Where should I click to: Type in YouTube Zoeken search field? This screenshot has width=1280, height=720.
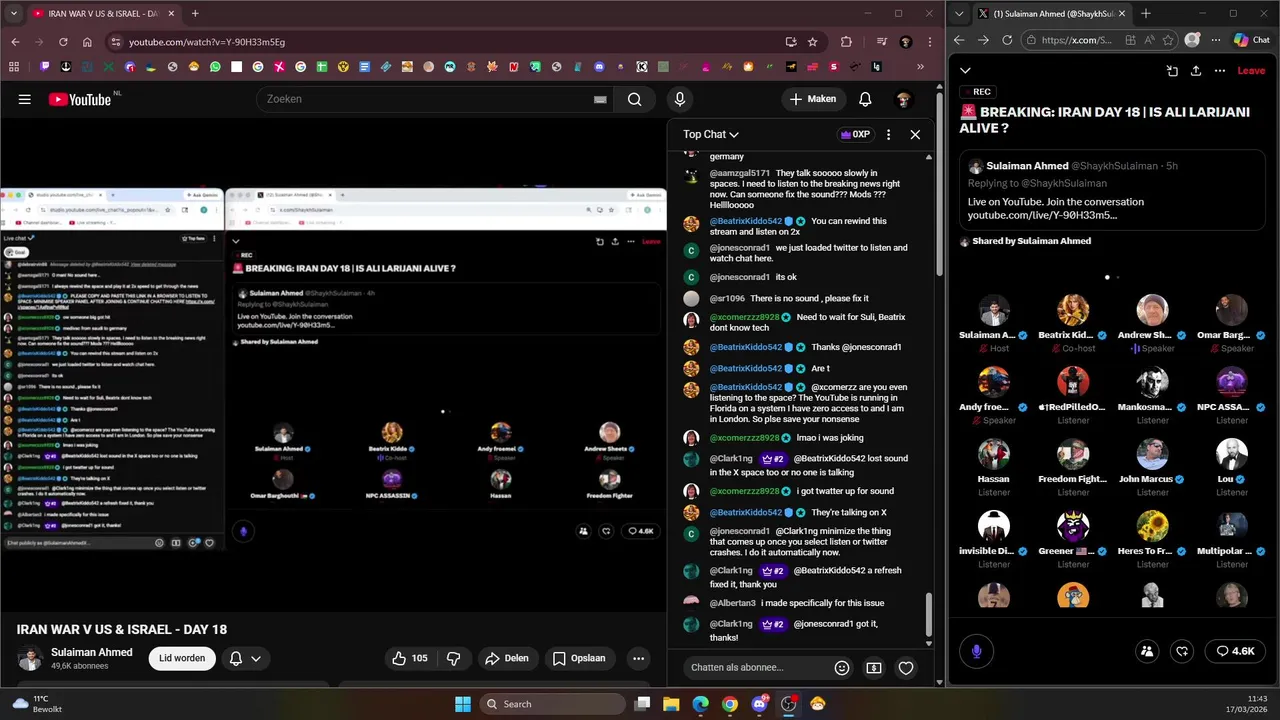[425, 99]
